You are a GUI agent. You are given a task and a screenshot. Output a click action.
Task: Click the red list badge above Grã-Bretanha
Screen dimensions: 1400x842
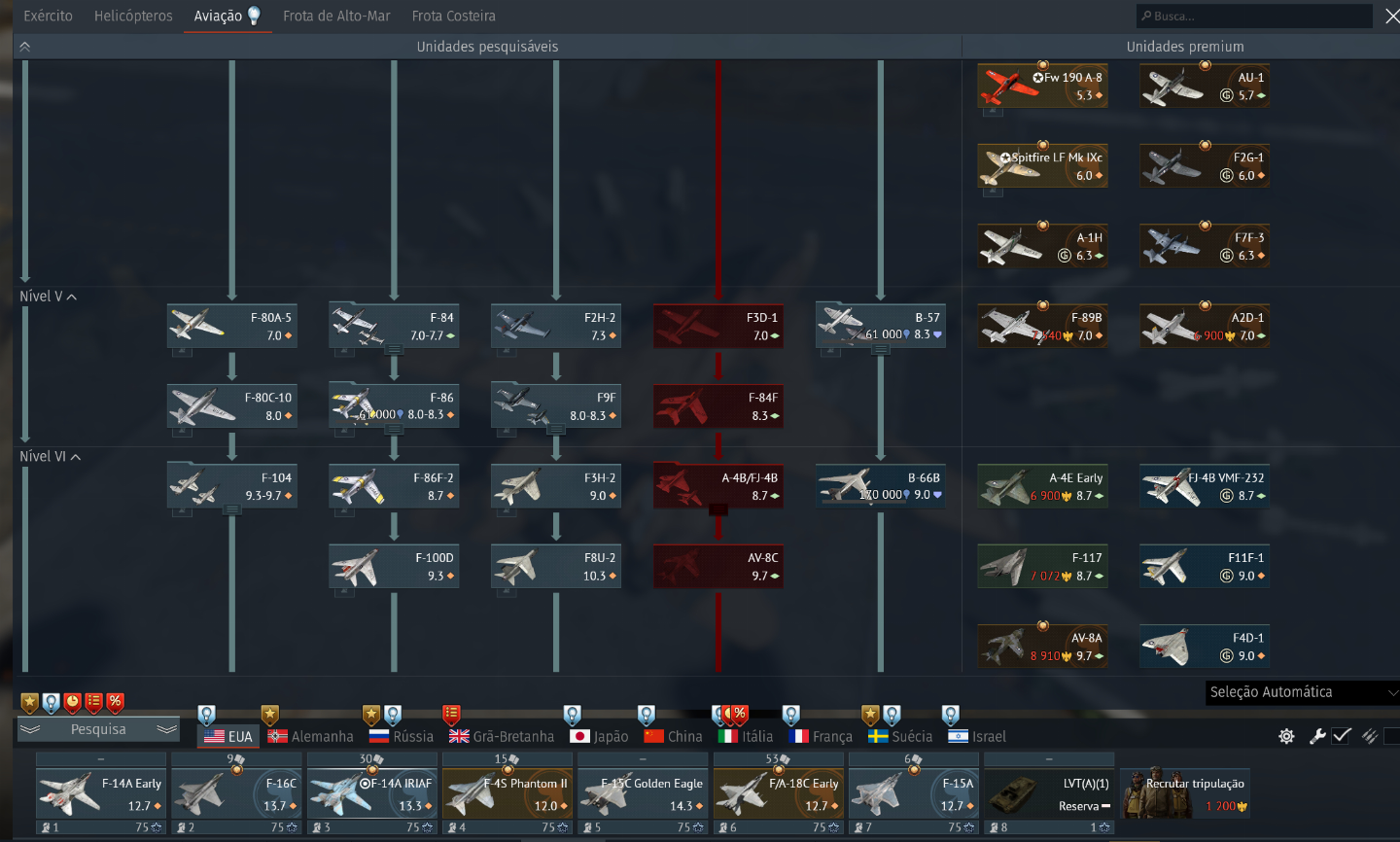click(451, 716)
